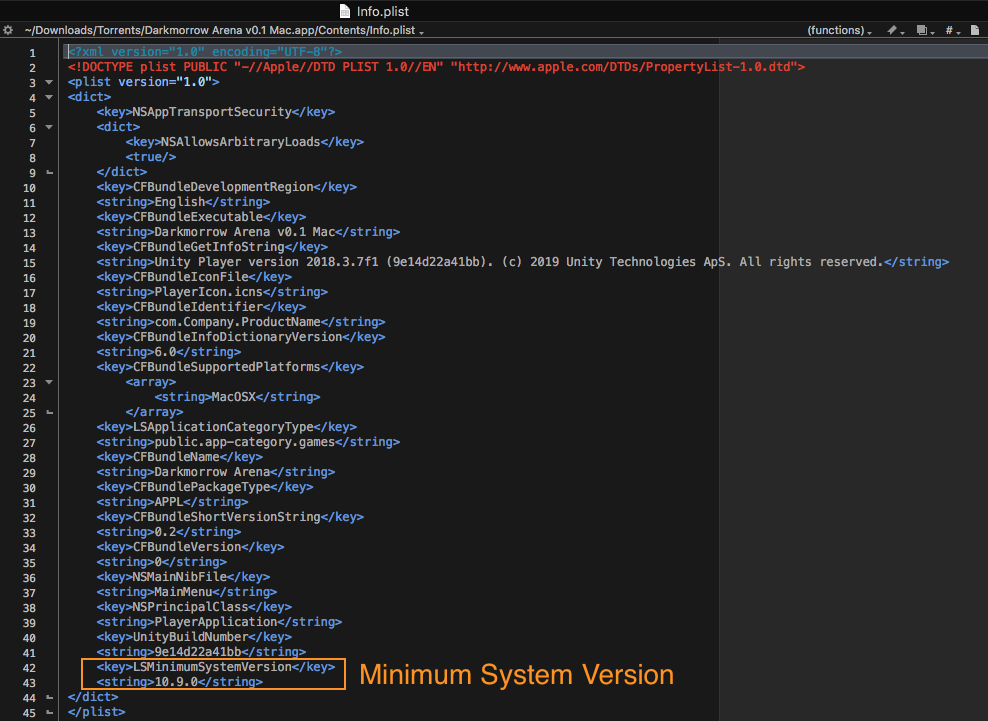Click the NSAllowsArbitraryLoads key

click(x=244, y=142)
